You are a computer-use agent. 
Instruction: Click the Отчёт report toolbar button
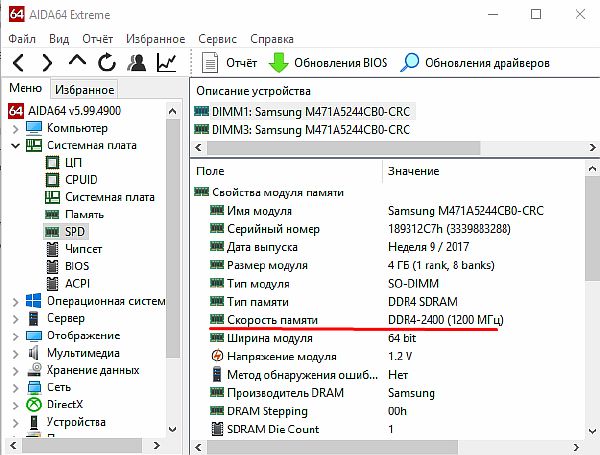pos(229,63)
